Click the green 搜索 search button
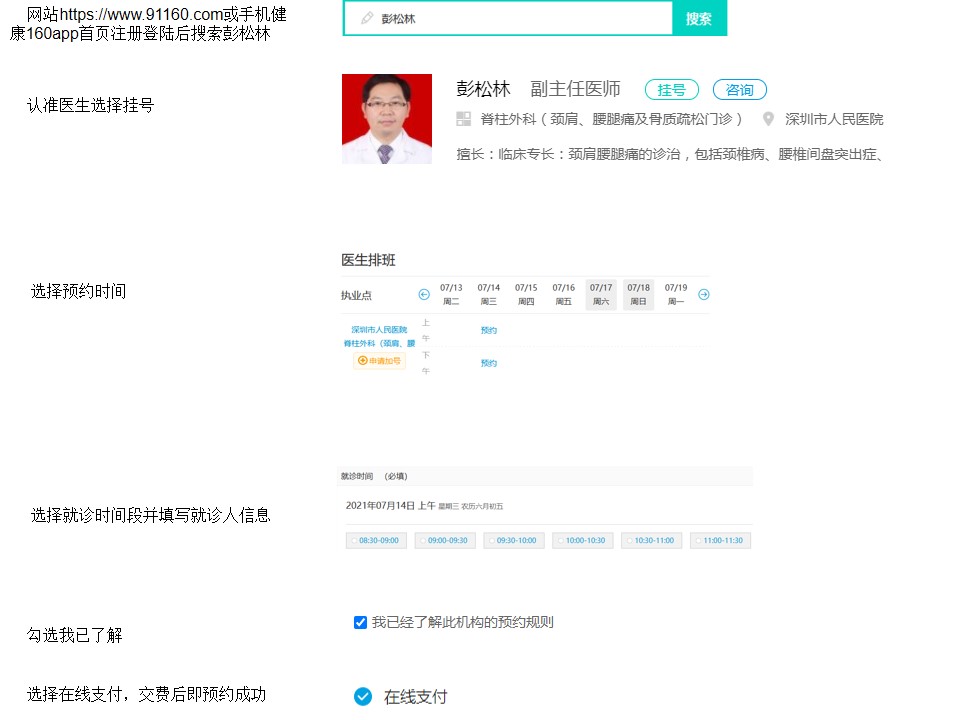960x720 pixels. pyautogui.click(x=699, y=18)
